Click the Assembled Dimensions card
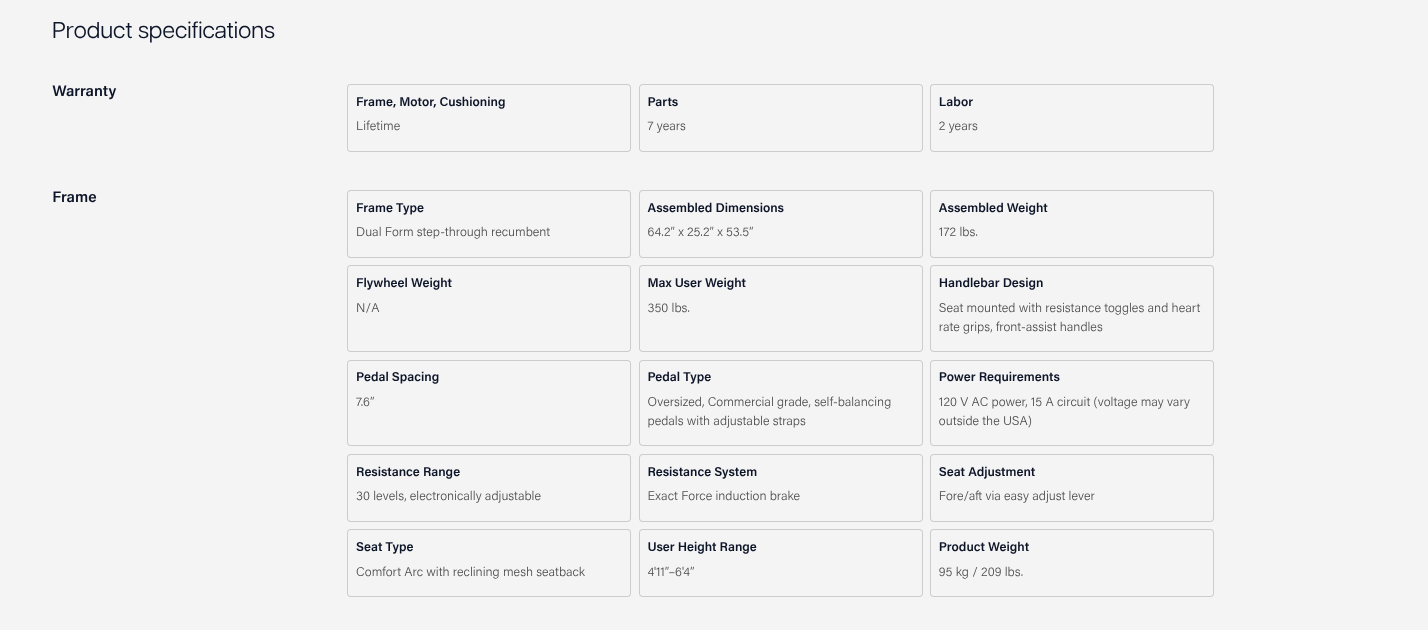Image resolution: width=1428 pixels, height=630 pixels. click(780, 224)
